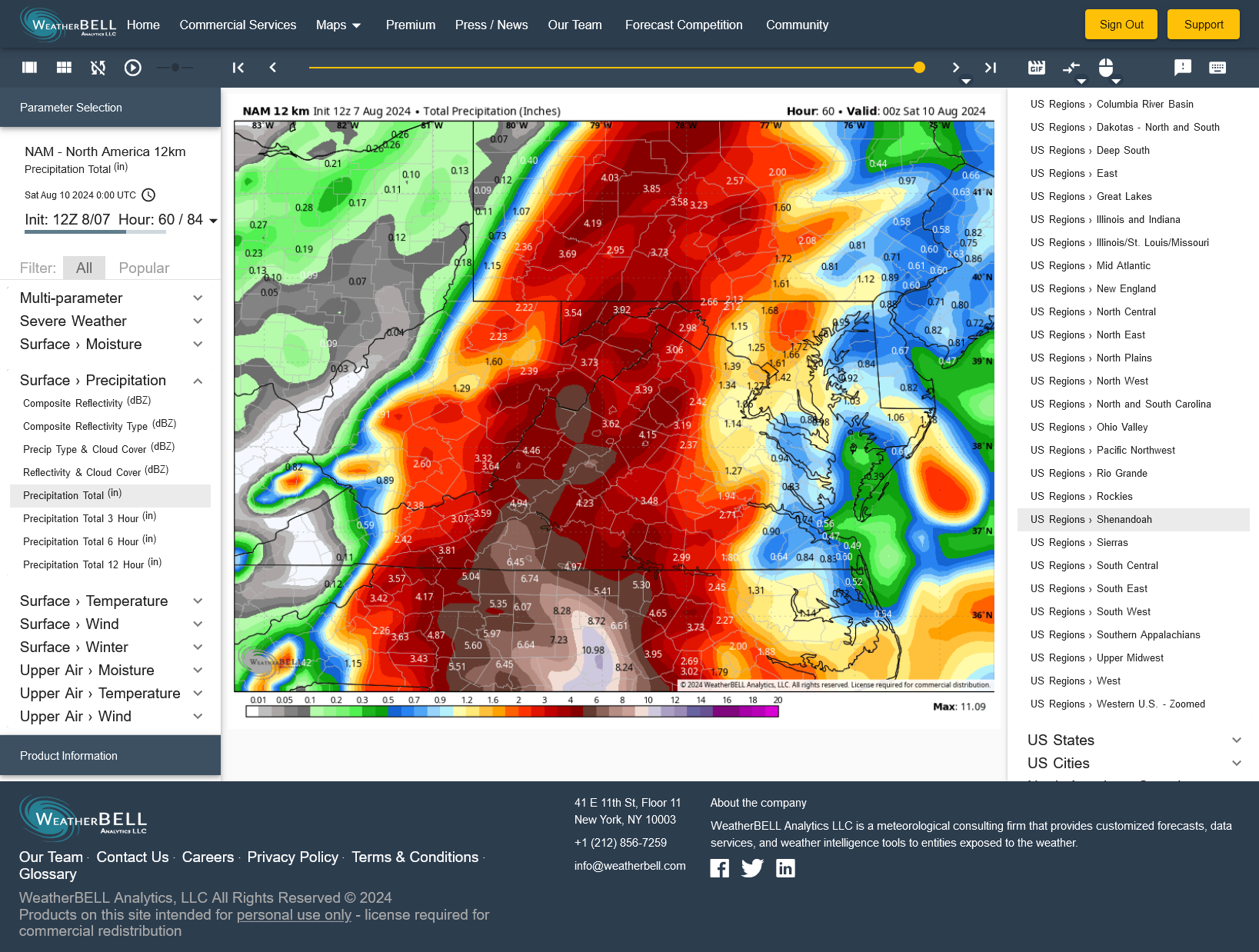Expand Surface Moisture section
1259x952 pixels.
point(111,344)
